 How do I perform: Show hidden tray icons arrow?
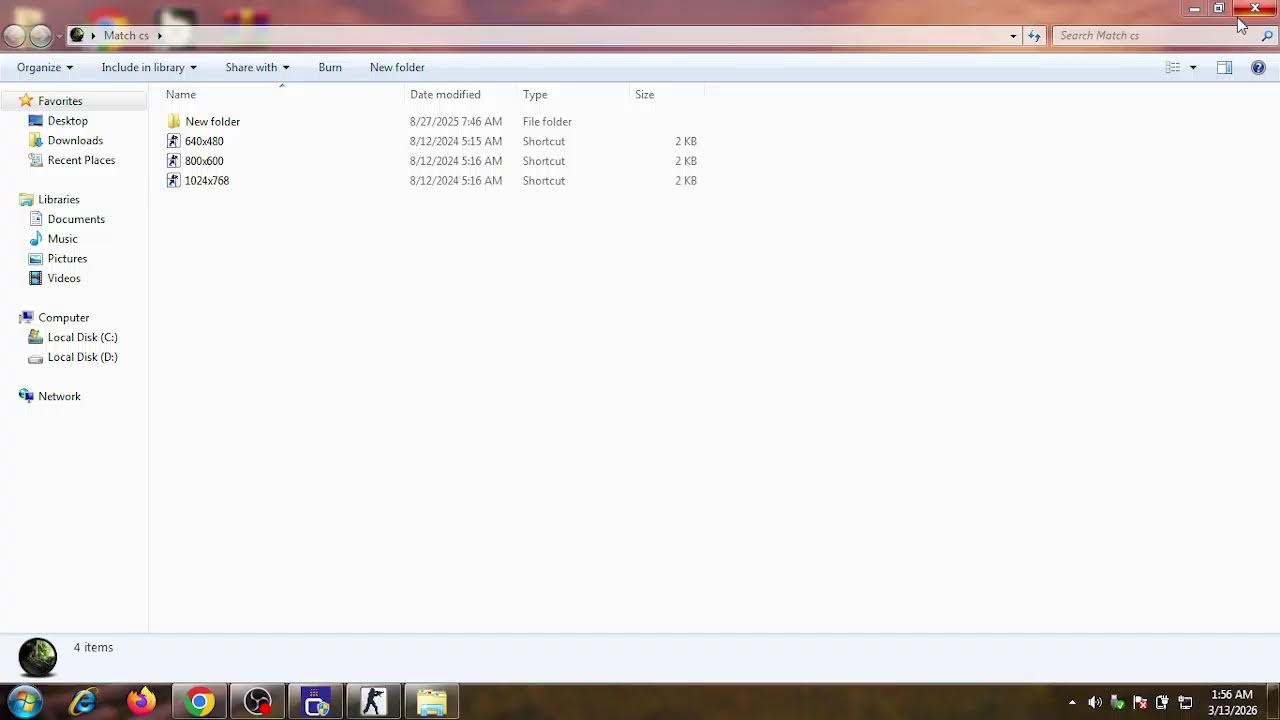pos(1072,702)
